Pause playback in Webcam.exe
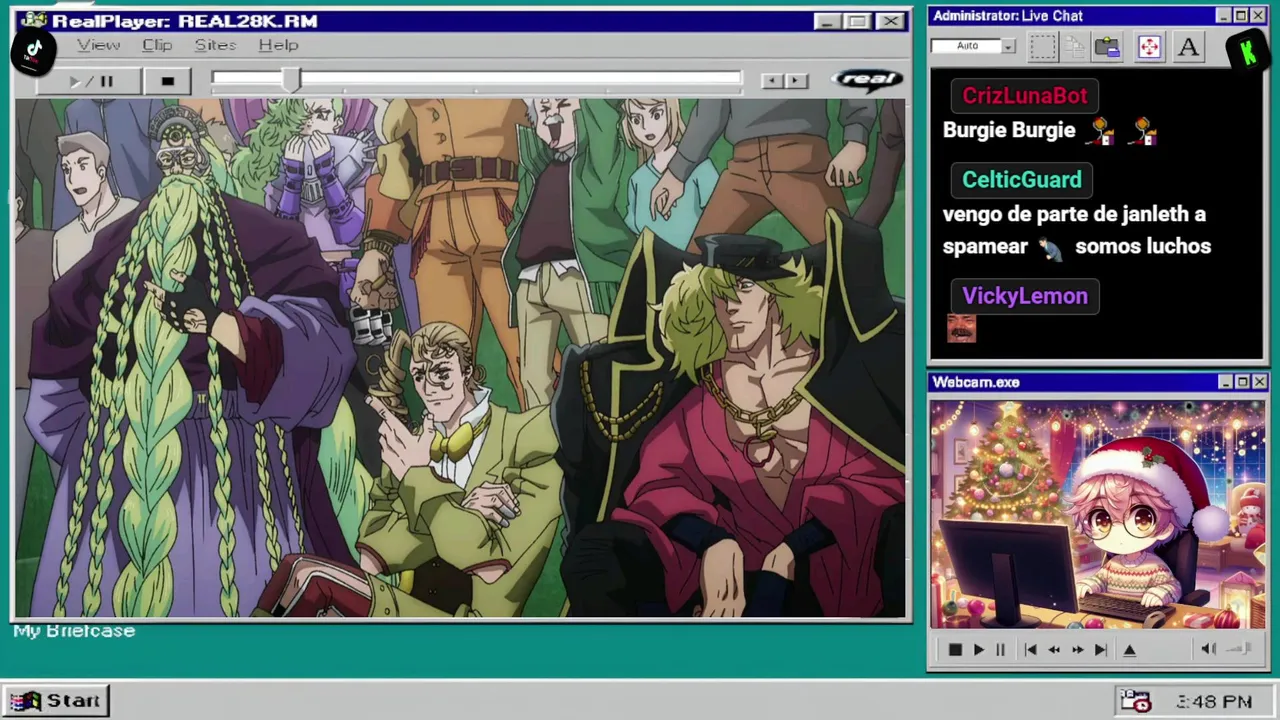 pos(1000,650)
